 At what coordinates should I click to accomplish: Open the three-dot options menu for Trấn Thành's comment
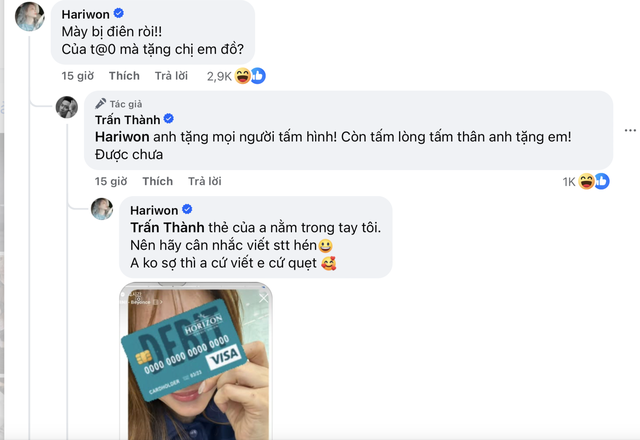point(630,130)
